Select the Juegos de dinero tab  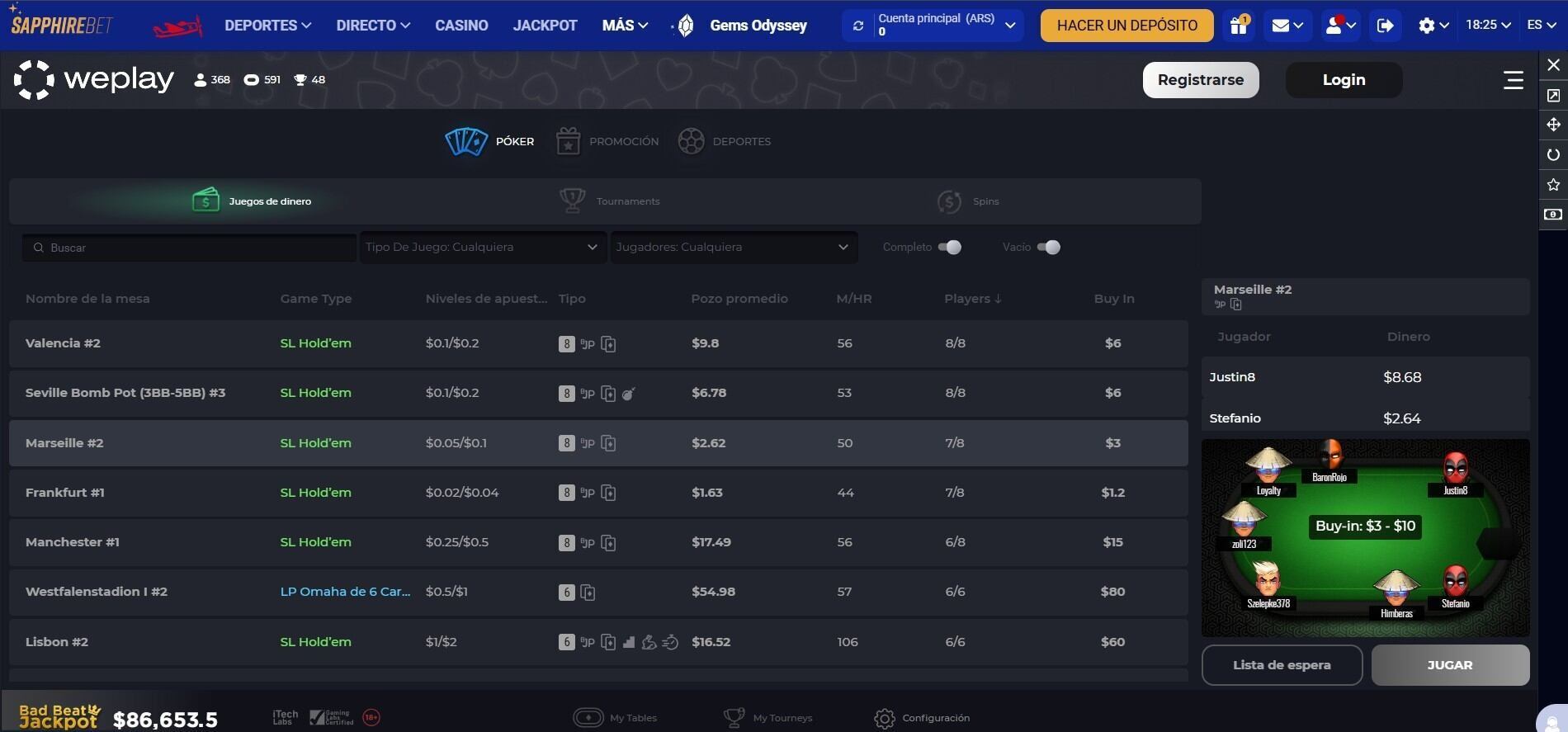click(252, 201)
